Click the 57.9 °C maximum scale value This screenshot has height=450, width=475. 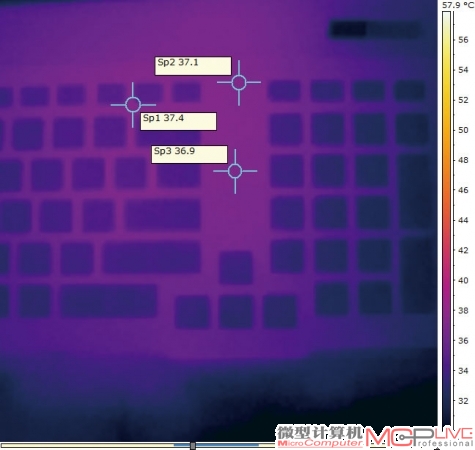click(x=458, y=5)
